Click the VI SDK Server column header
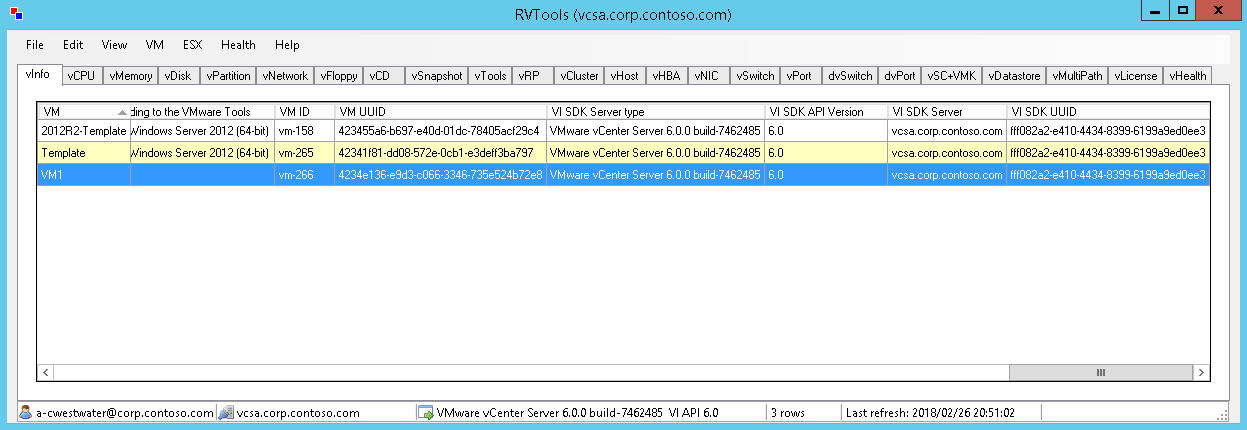 pyautogui.click(x=947, y=112)
